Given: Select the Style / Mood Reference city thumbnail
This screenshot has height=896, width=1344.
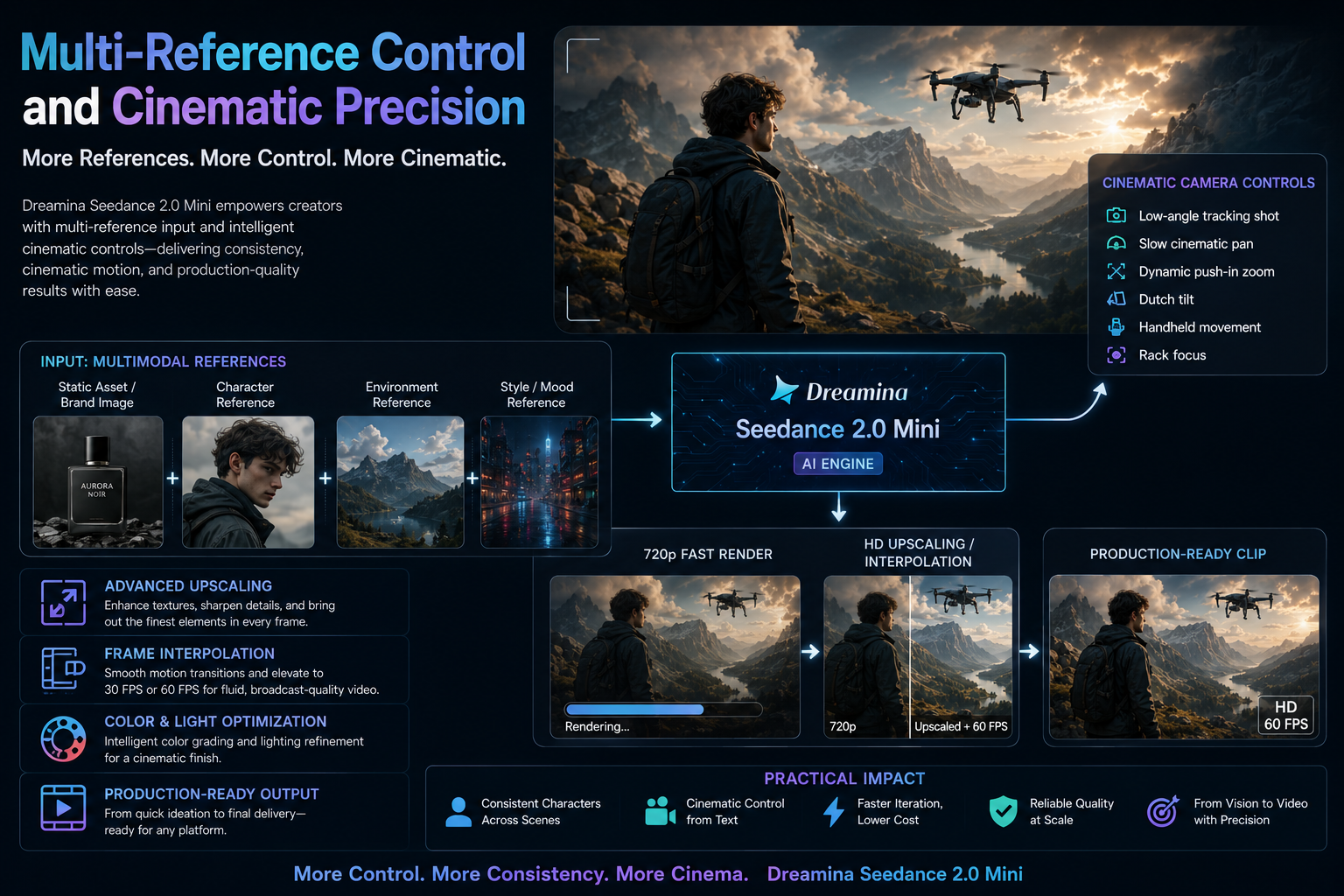Looking at the screenshot, I should click(x=539, y=482).
